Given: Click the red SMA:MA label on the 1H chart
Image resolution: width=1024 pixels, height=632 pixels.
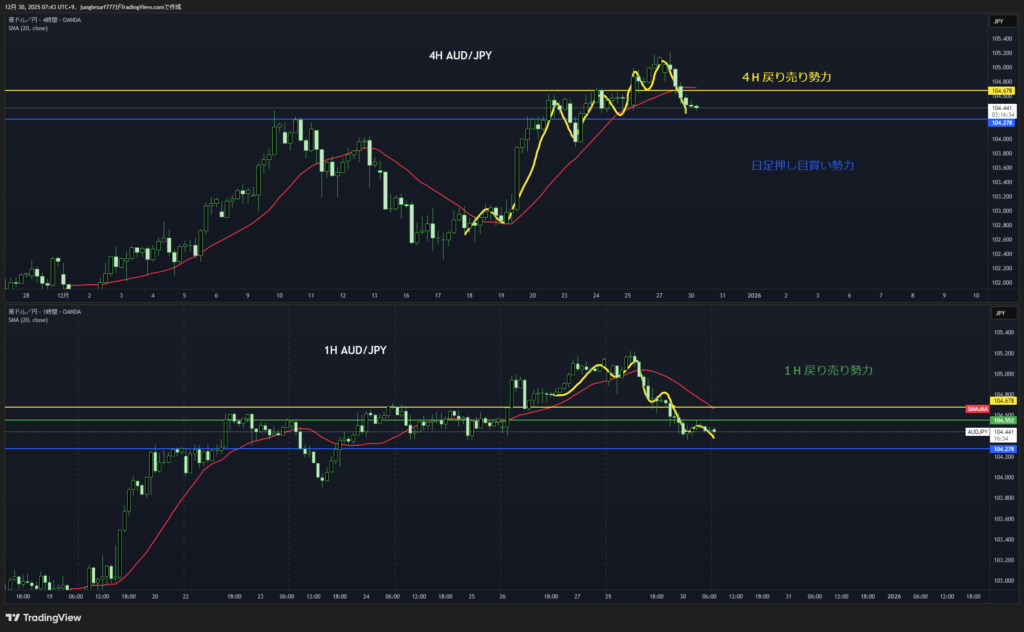Looking at the screenshot, I should click(x=977, y=409).
